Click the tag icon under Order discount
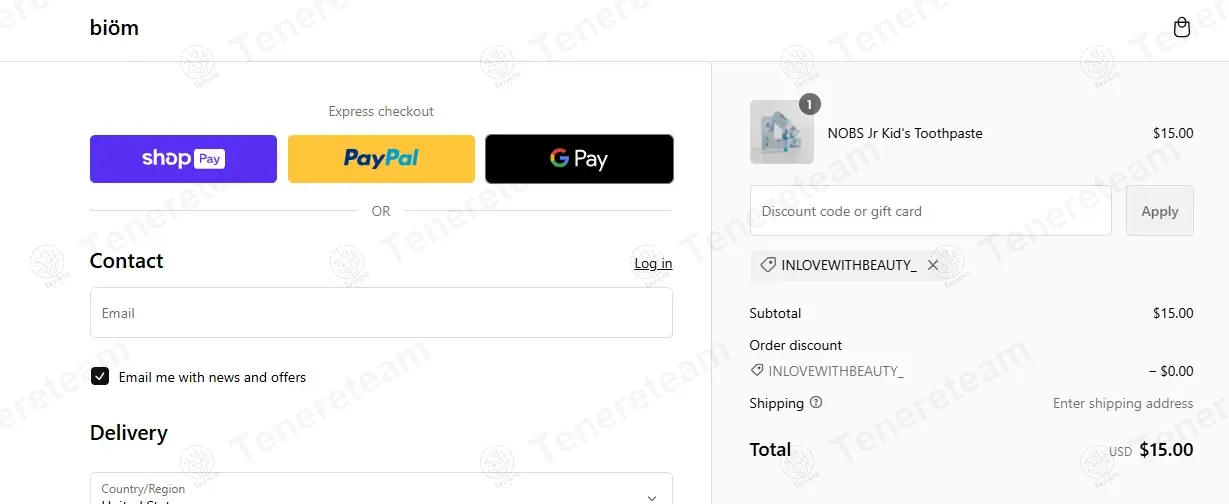 [757, 371]
